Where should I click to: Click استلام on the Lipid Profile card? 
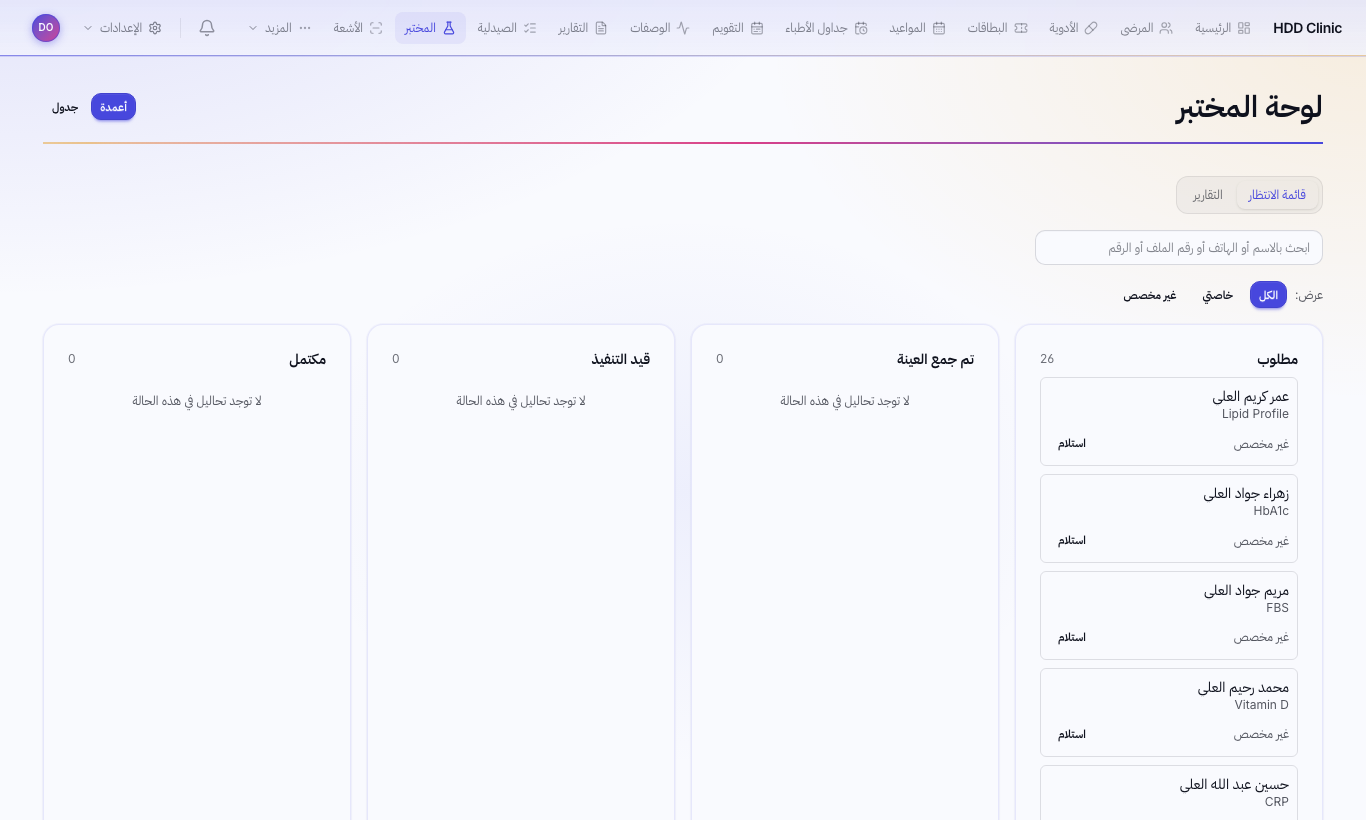pos(1072,443)
